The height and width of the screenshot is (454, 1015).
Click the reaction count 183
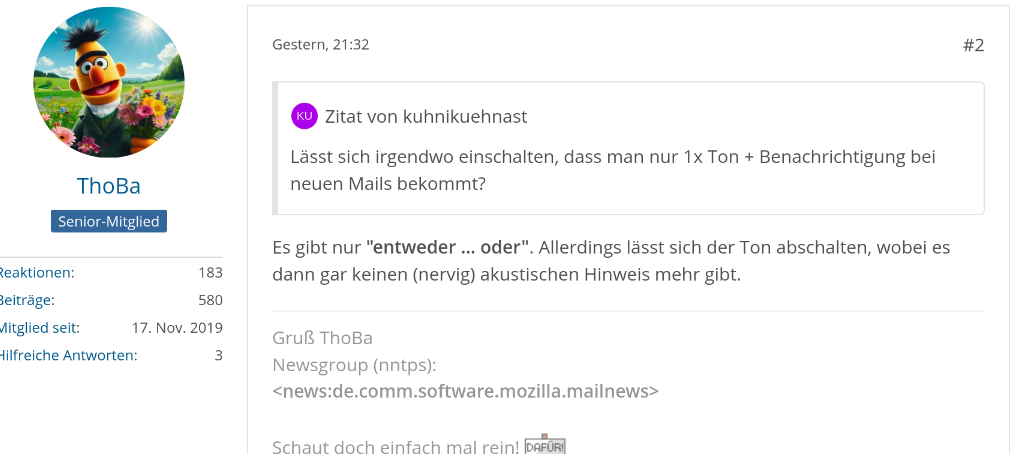(210, 272)
